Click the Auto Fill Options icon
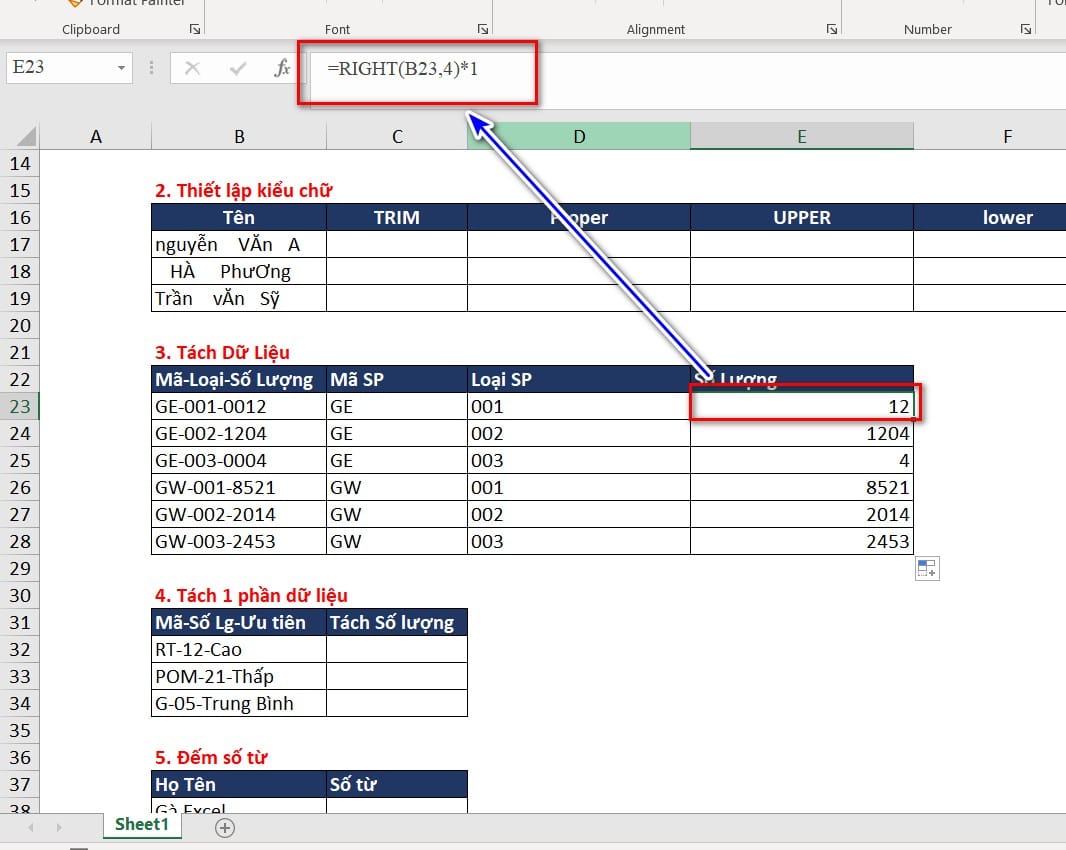This screenshot has width=1066, height=850. click(927, 568)
